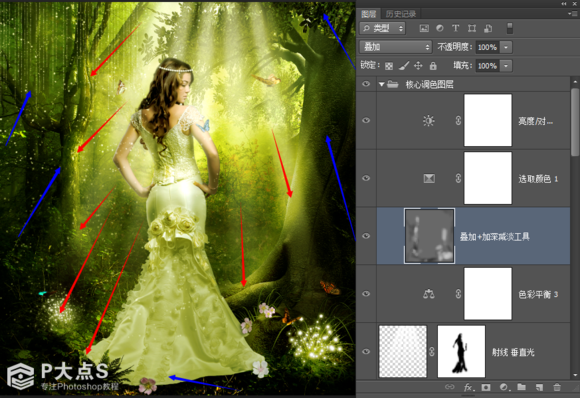
Task: Select group name 核心调色图层
Action: [429, 85]
